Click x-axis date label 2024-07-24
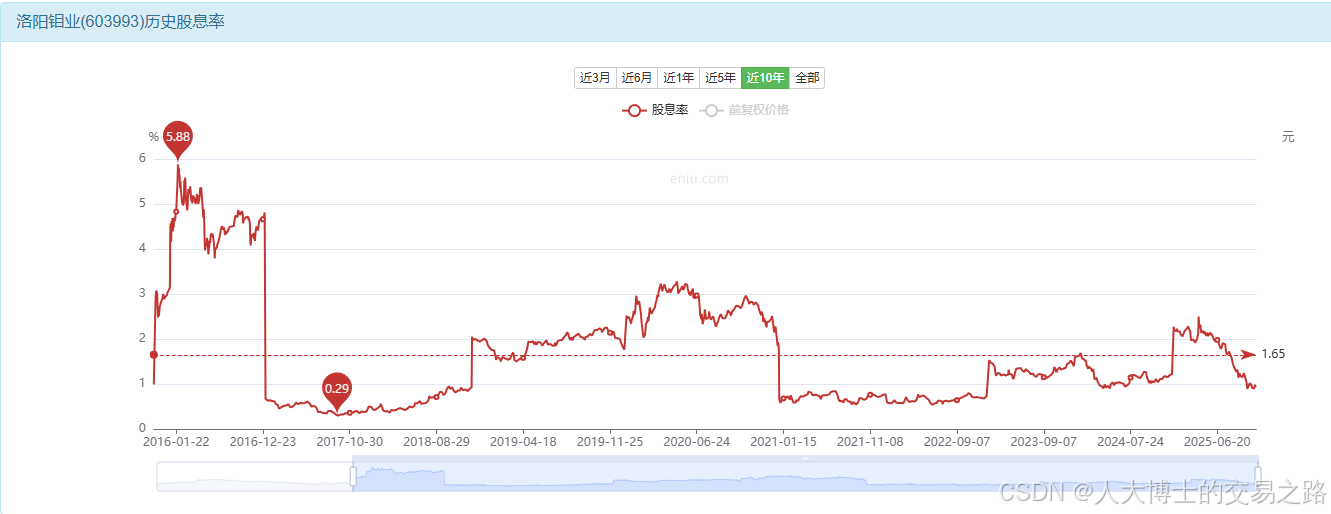This screenshot has width=1331, height=514. pyautogui.click(x=1131, y=440)
